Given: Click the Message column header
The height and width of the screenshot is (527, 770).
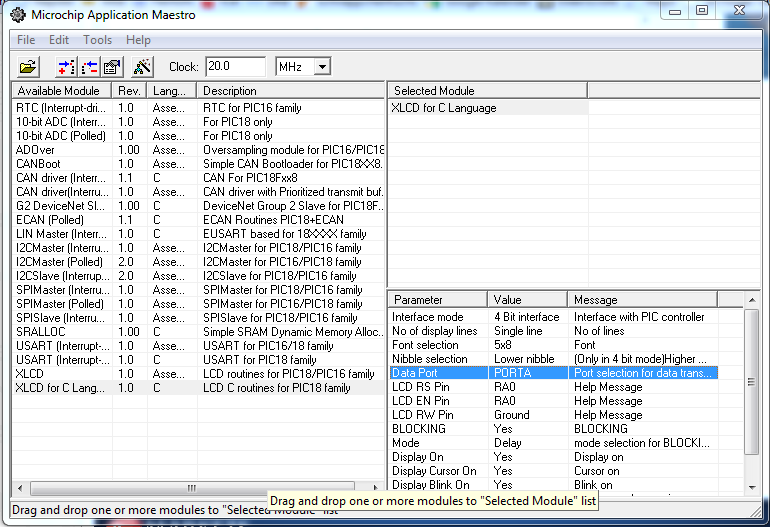Looking at the screenshot, I should pos(642,300).
